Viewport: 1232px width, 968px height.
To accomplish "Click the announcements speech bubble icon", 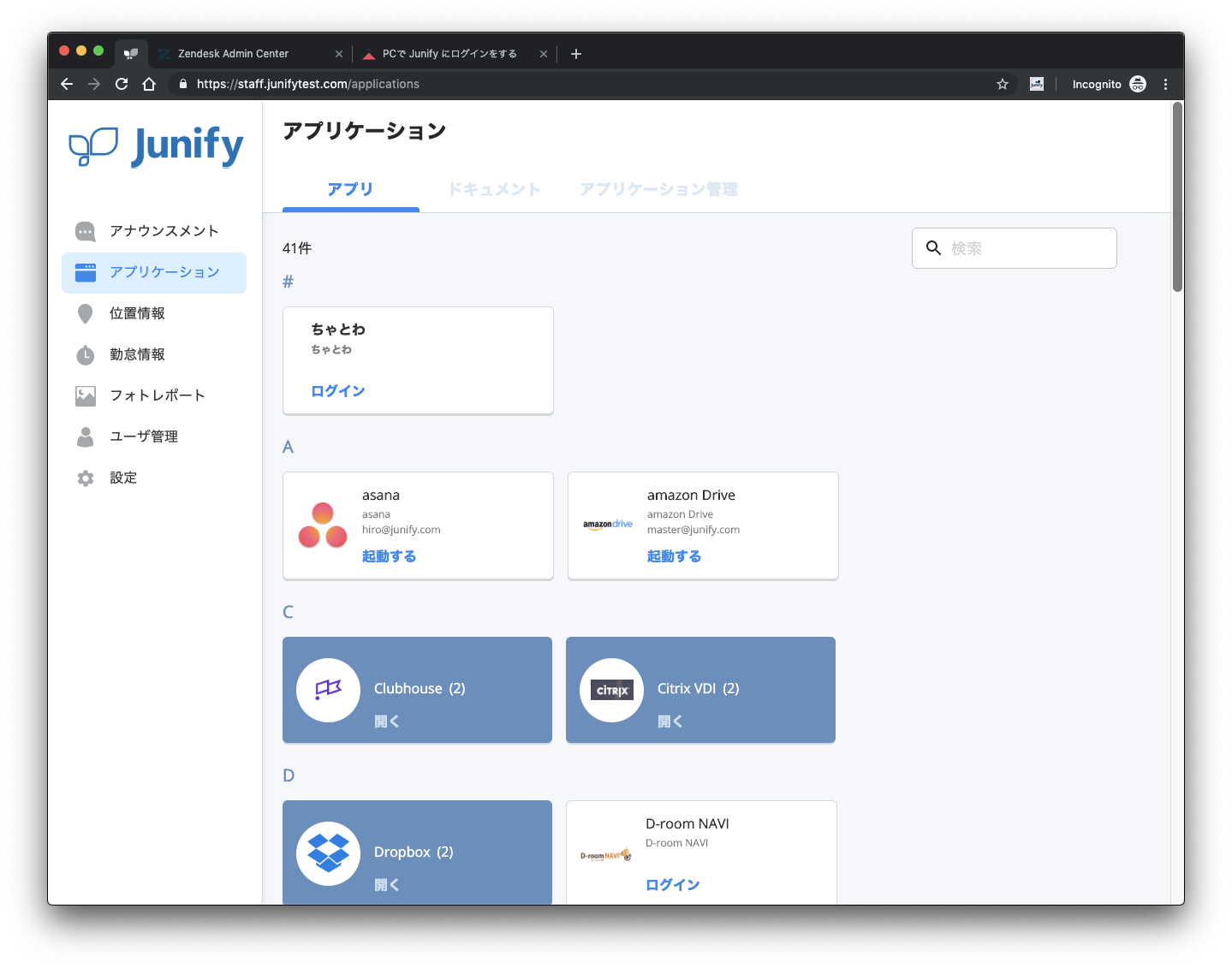I will [x=86, y=231].
